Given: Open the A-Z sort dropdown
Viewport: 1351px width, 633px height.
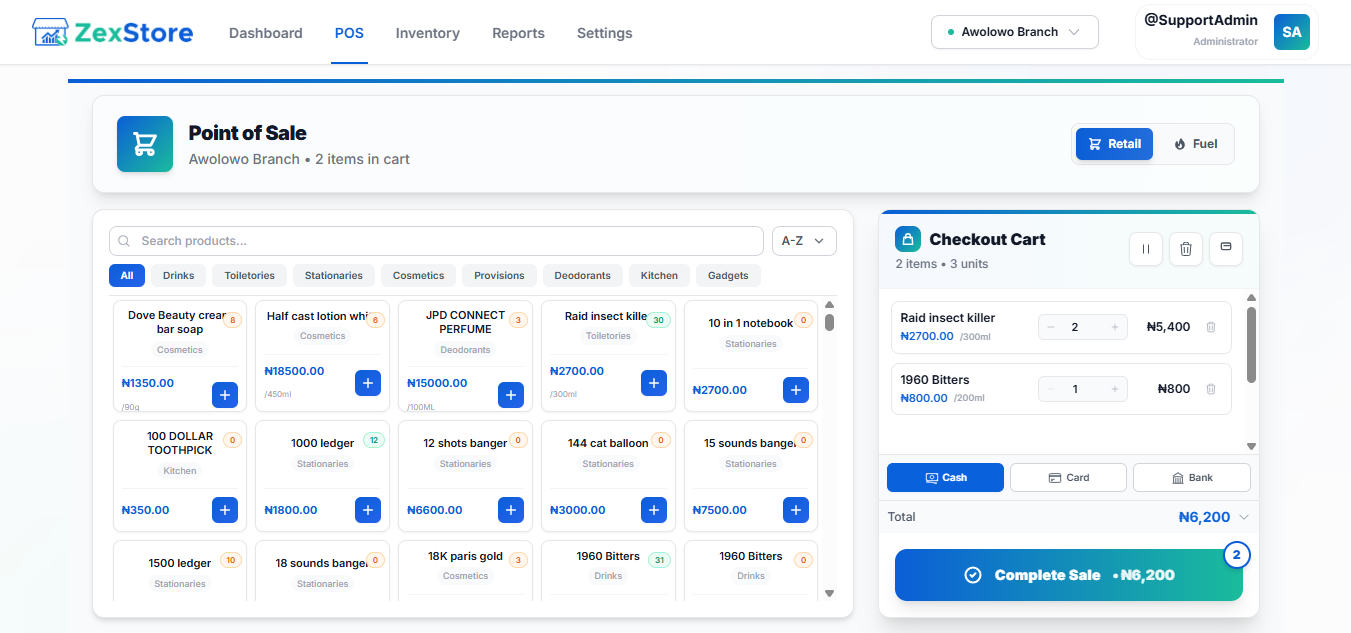Looking at the screenshot, I should 804,241.
